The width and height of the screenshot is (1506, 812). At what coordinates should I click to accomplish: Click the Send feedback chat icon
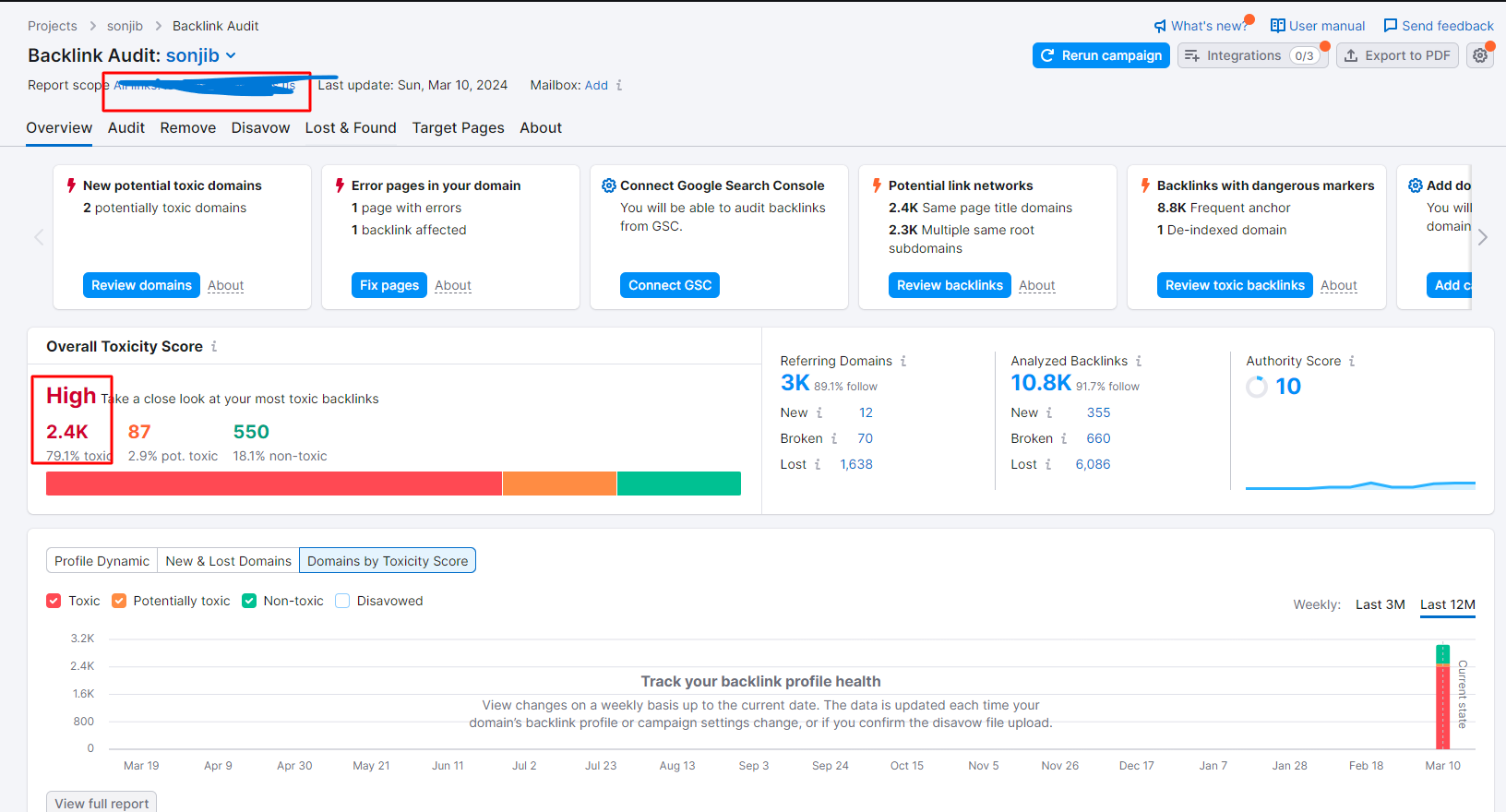pos(1391,26)
